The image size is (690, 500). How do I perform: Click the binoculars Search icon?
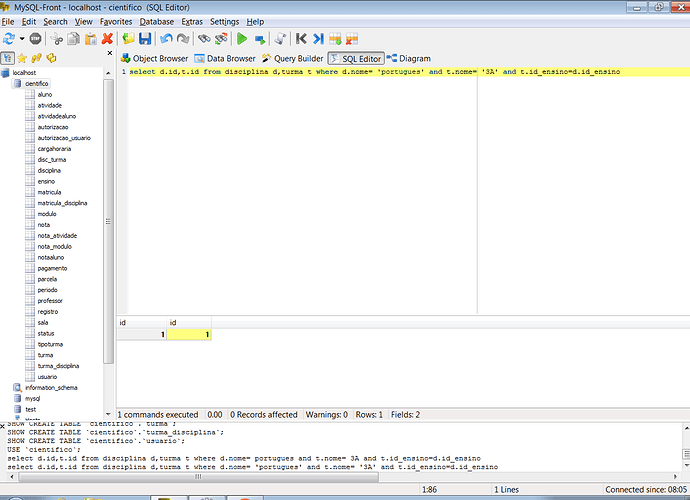tap(204, 38)
